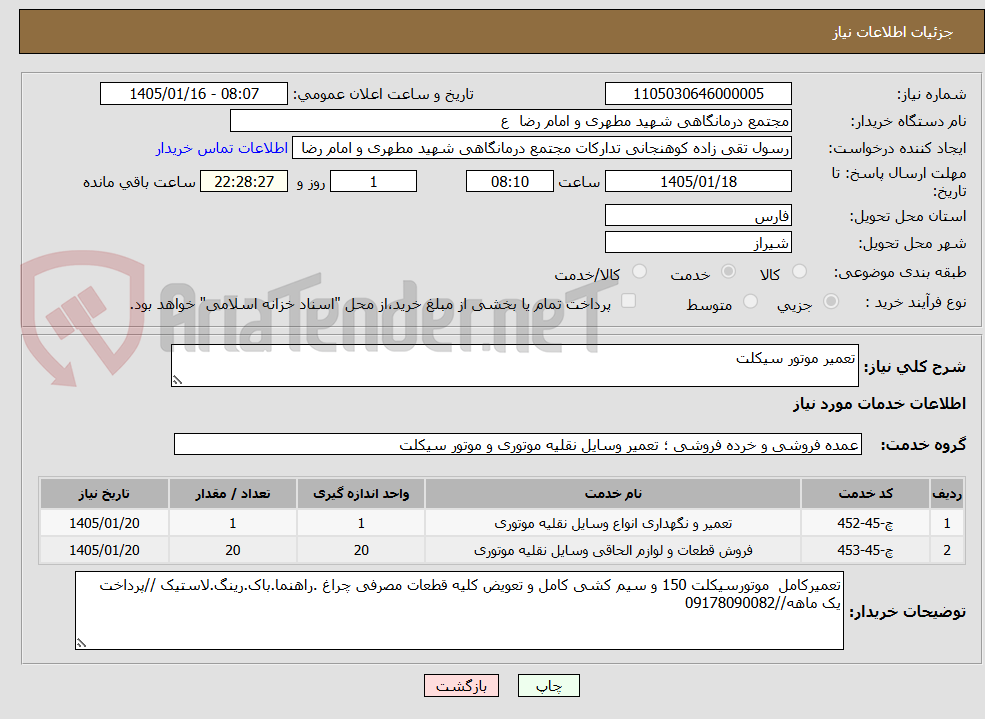Select the متوسط purchase type radio

(x=750, y=301)
